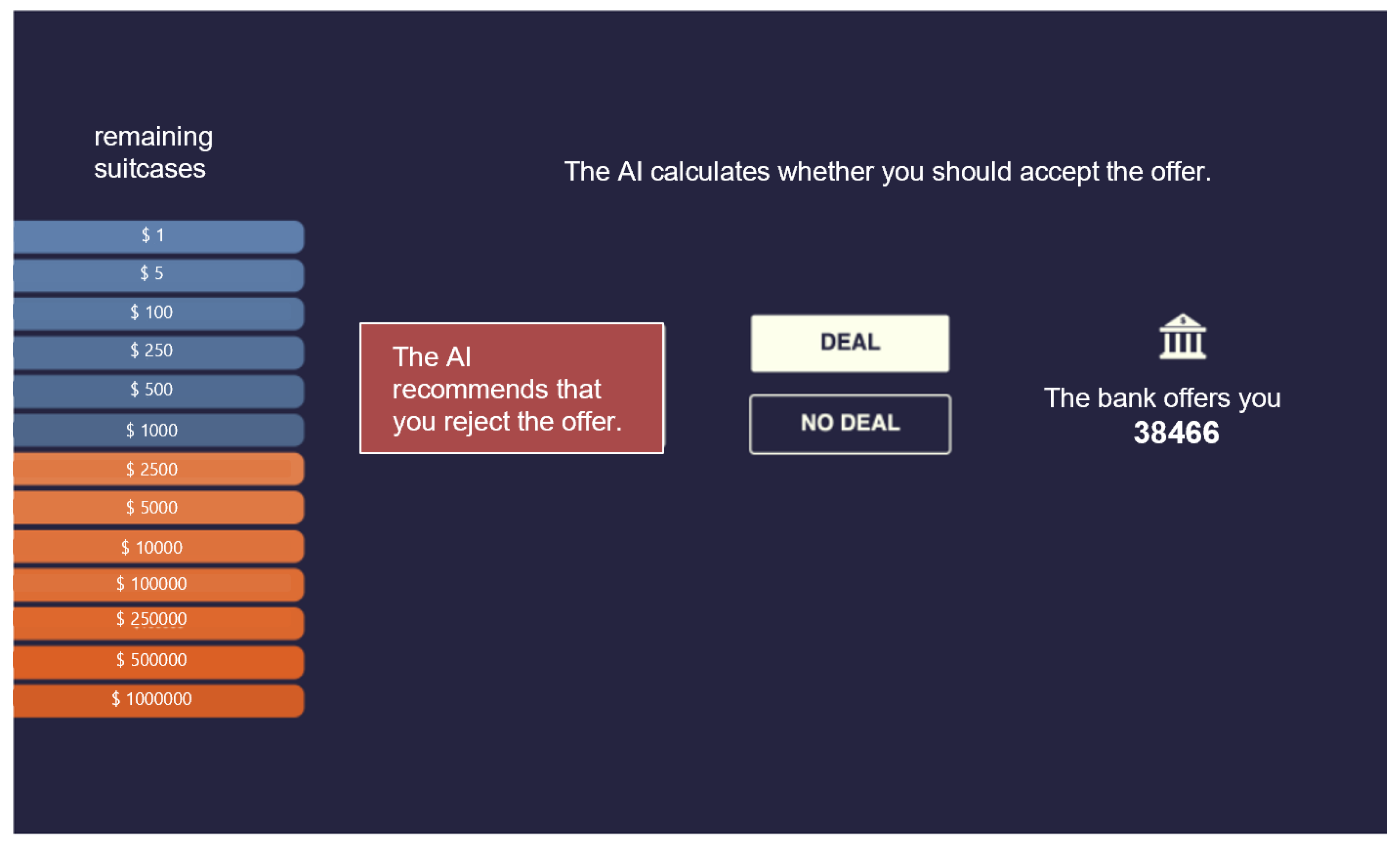
Task: Select the $ 500000 suitcase bar
Action: (157, 661)
